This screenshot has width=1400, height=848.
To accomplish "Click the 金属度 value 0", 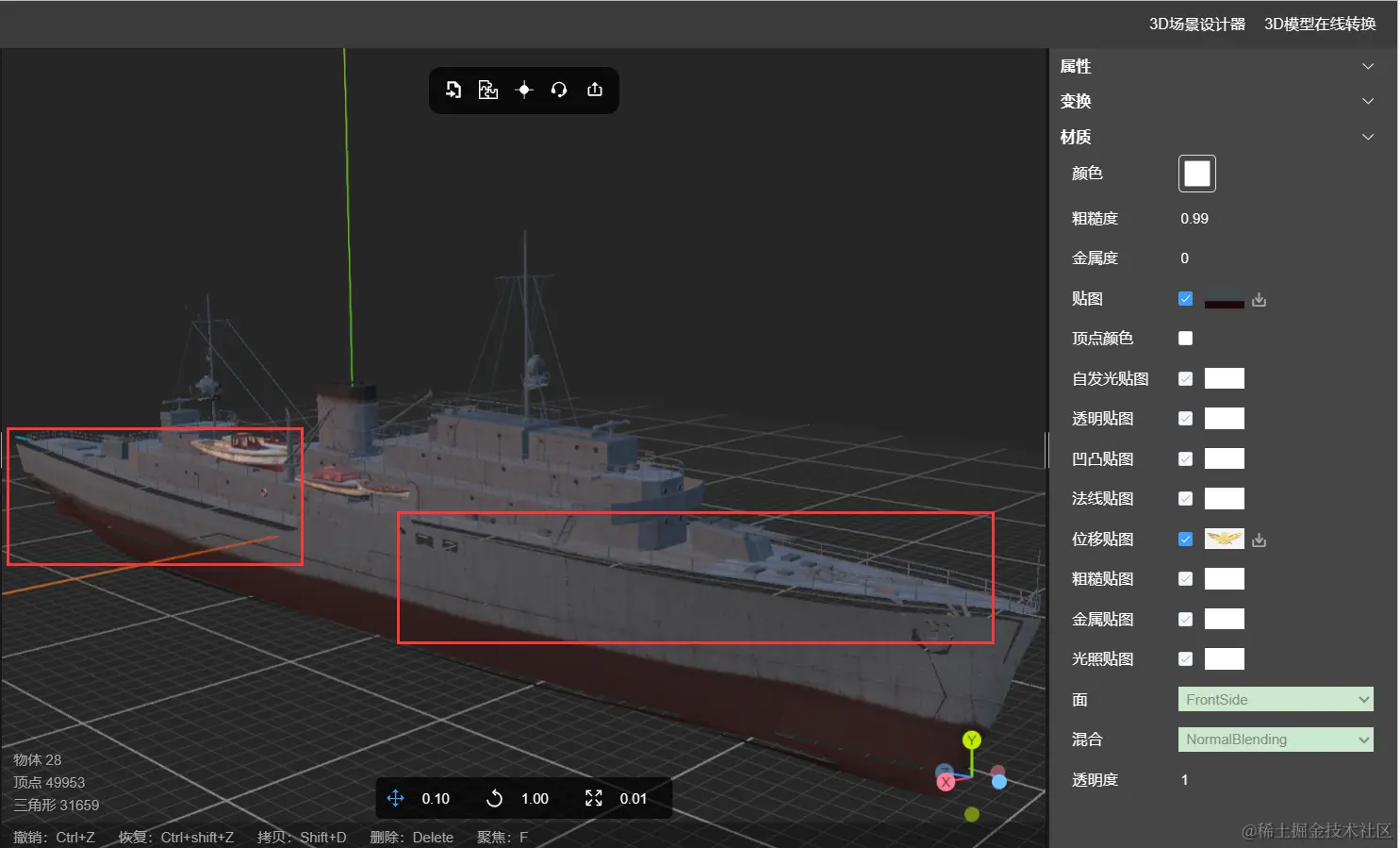I will pyautogui.click(x=1185, y=258).
